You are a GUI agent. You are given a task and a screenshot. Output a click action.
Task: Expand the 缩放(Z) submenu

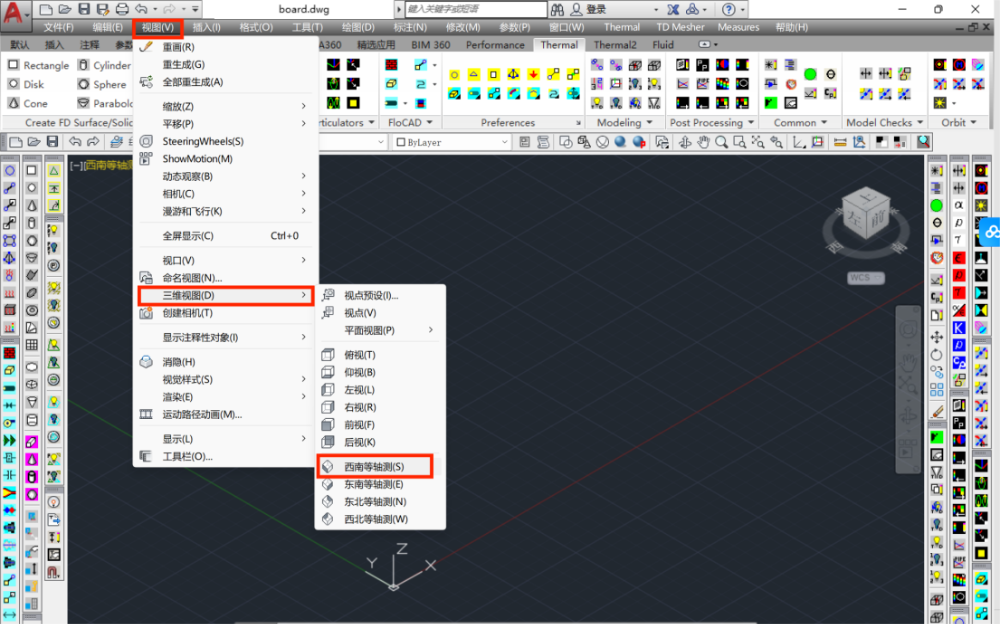[225, 107]
